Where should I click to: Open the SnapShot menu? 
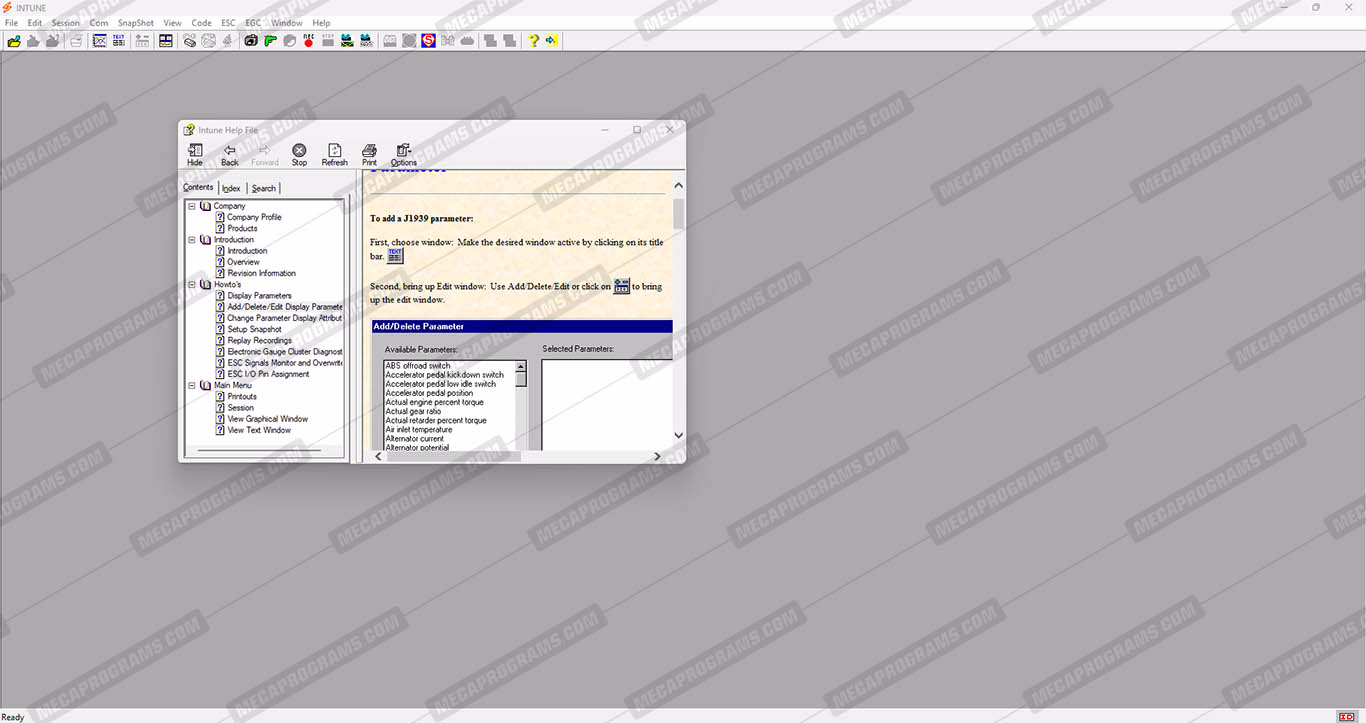pyautogui.click(x=136, y=23)
